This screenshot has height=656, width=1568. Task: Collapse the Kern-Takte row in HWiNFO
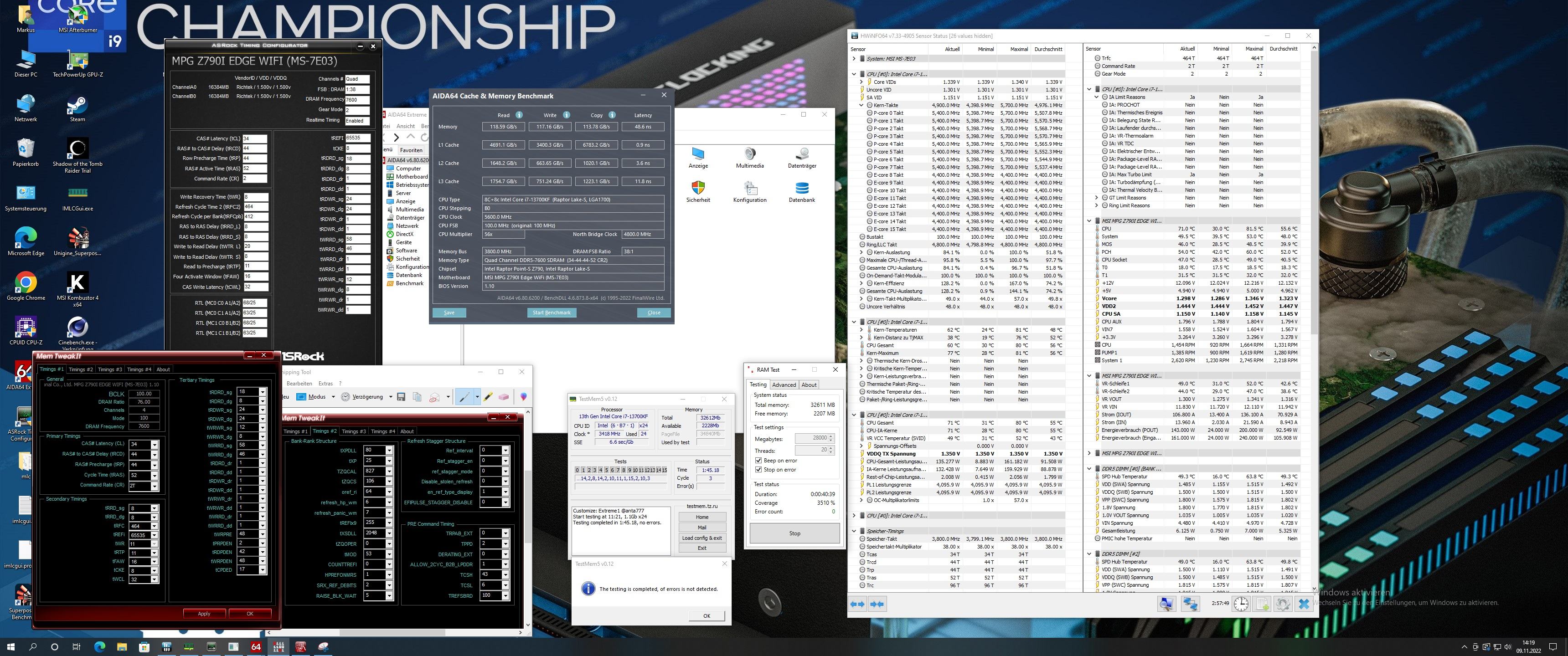pyautogui.click(x=861, y=105)
